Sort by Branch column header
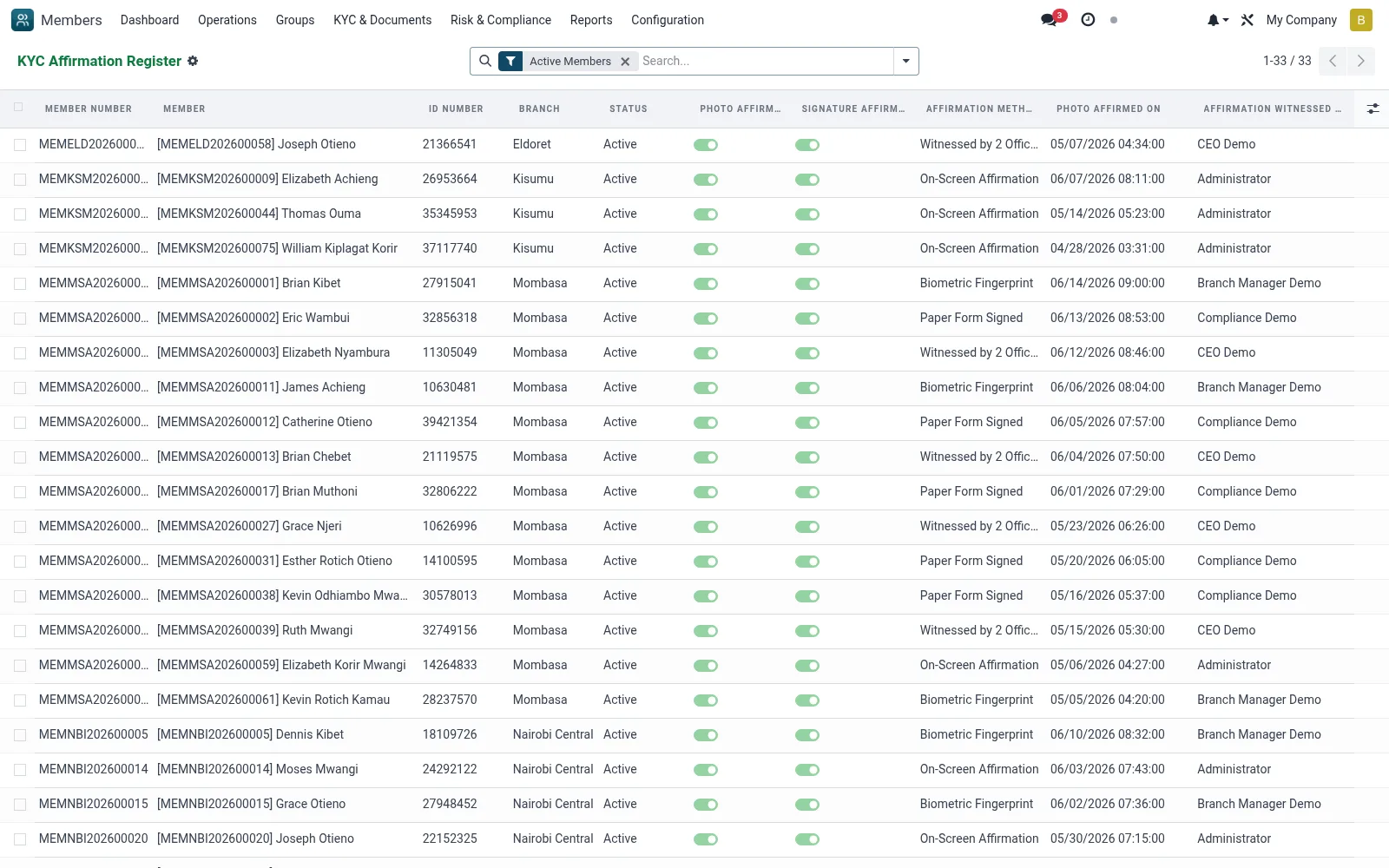 pyautogui.click(x=539, y=108)
